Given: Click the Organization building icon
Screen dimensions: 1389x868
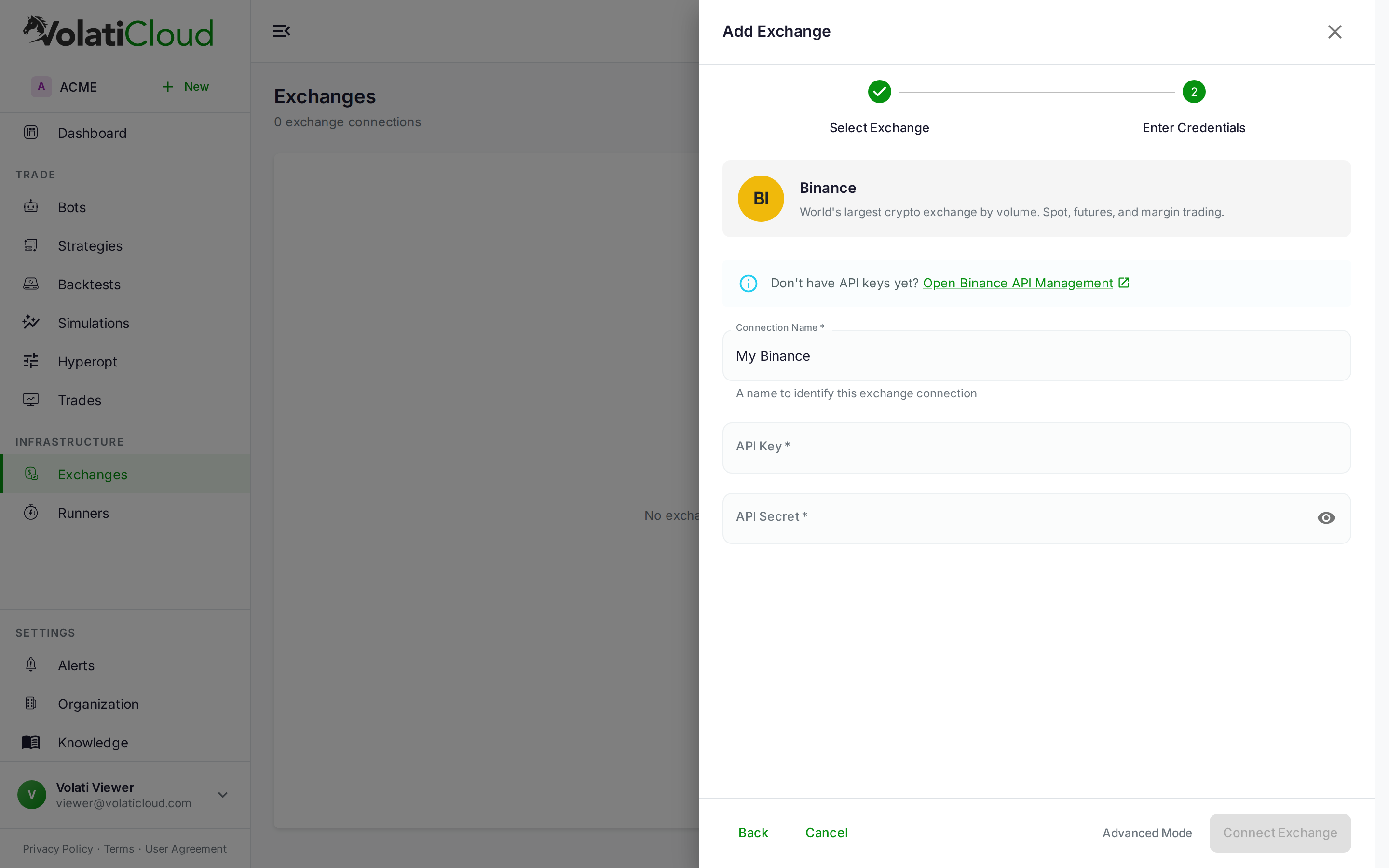Looking at the screenshot, I should point(31,703).
